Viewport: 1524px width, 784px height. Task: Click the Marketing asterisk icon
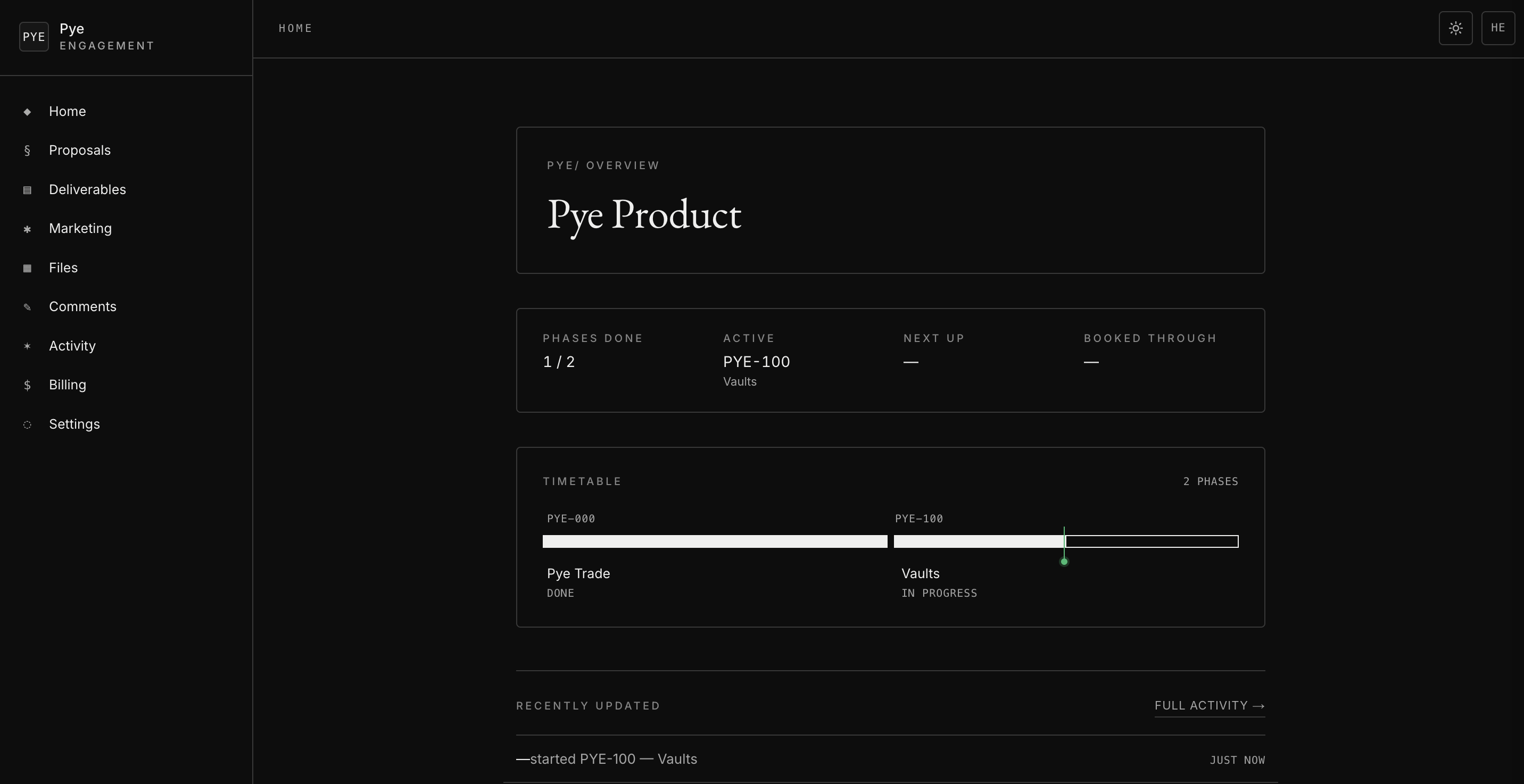click(x=27, y=229)
